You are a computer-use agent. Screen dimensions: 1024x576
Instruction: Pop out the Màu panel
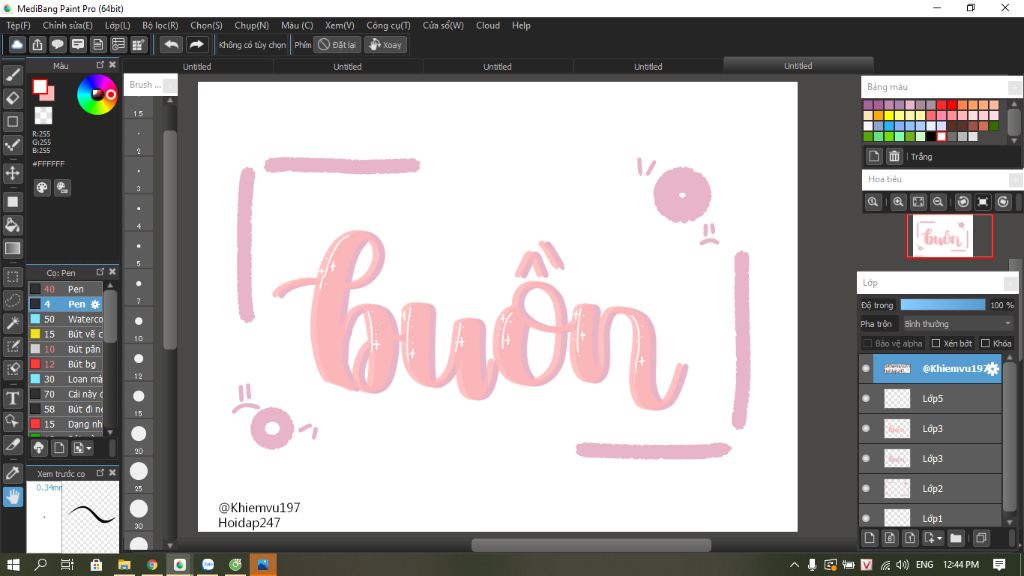100,65
